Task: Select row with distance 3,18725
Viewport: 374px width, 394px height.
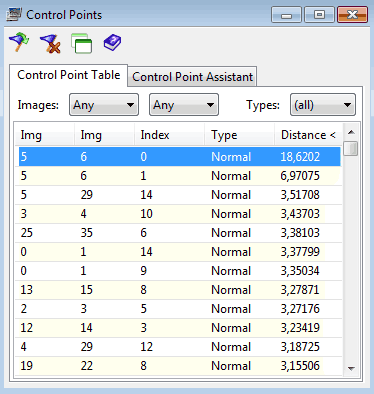Action: click(180, 347)
